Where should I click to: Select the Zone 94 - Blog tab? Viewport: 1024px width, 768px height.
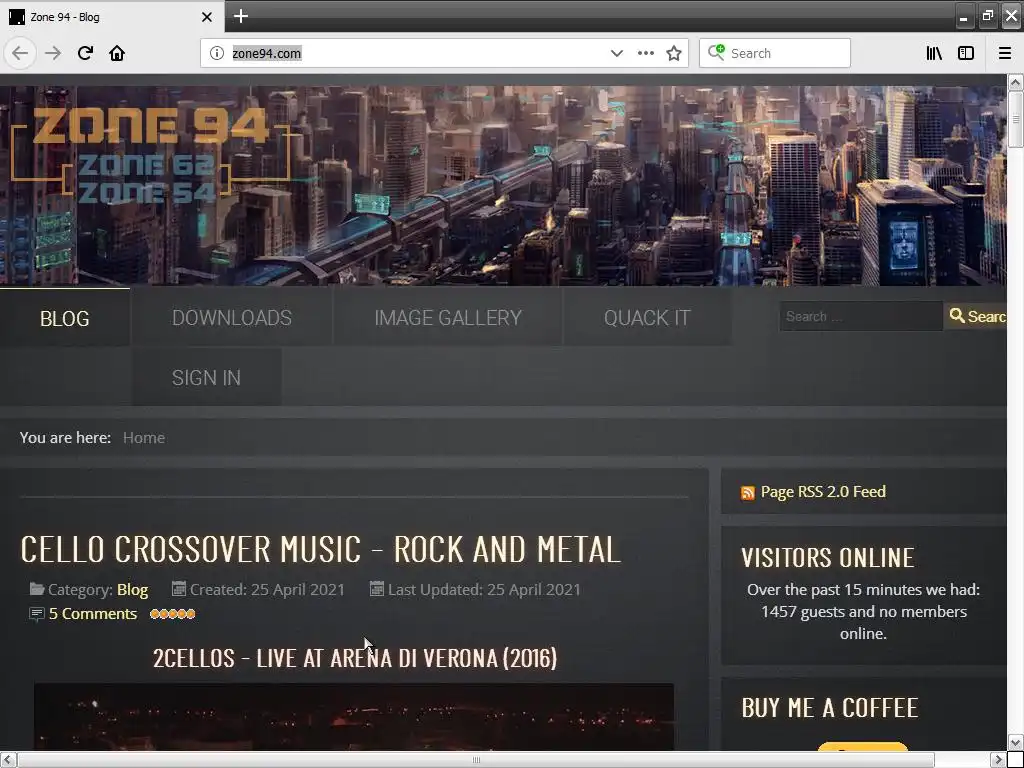[x=112, y=16]
